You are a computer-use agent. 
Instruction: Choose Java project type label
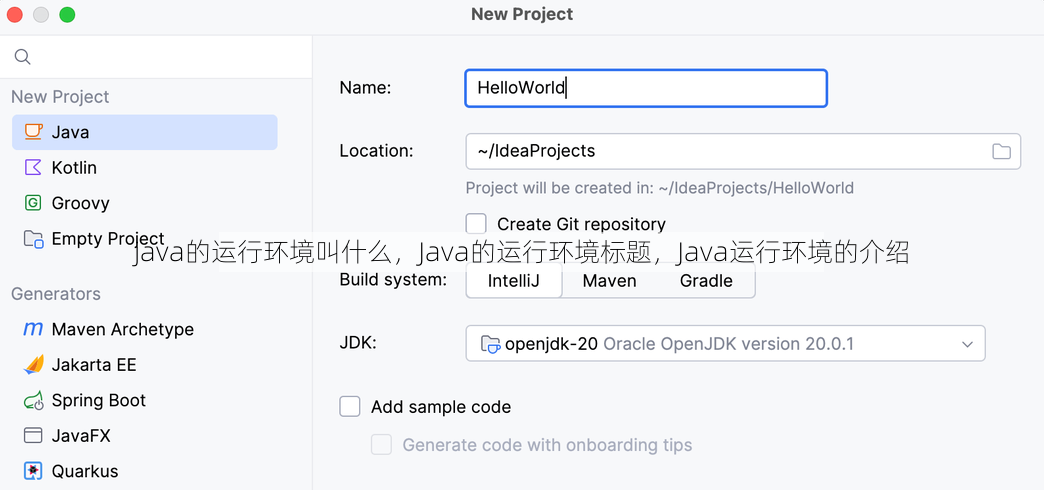tap(70, 132)
